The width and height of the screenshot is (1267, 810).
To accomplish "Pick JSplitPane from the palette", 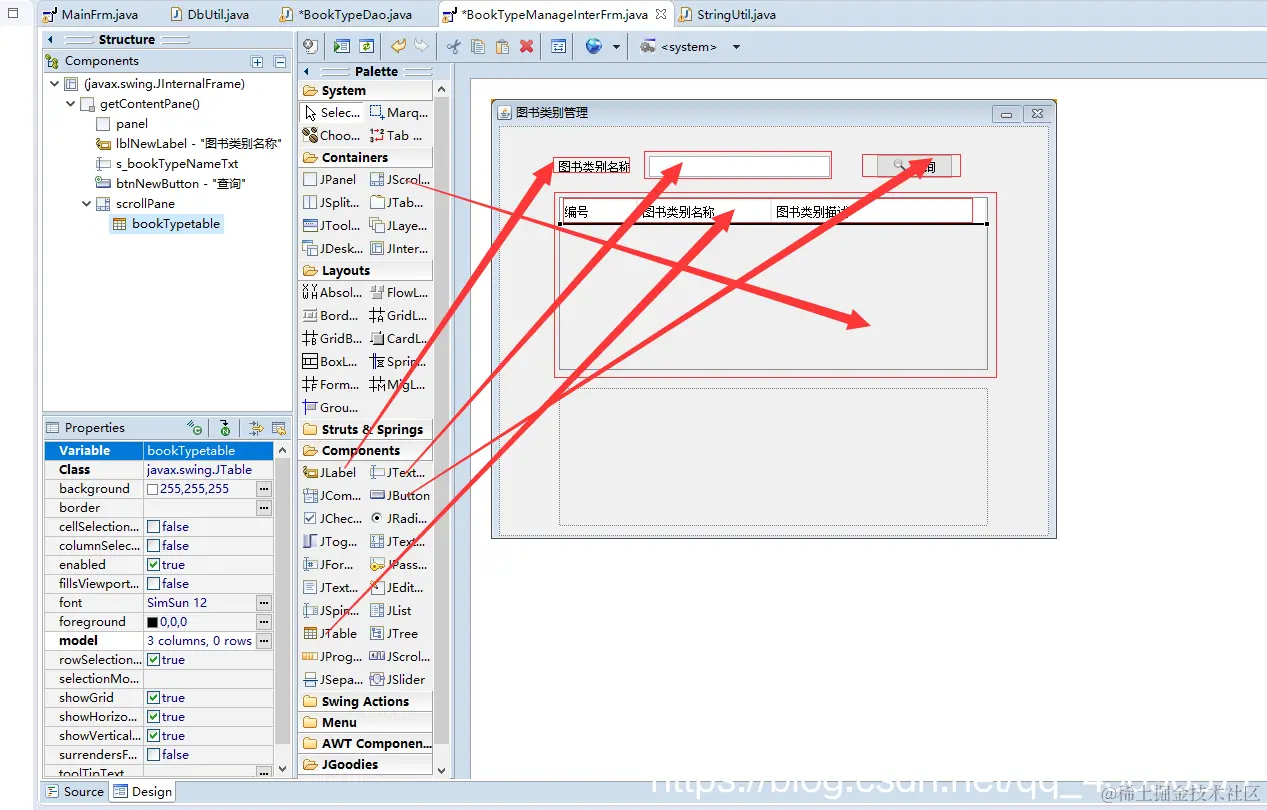I will 332,203.
